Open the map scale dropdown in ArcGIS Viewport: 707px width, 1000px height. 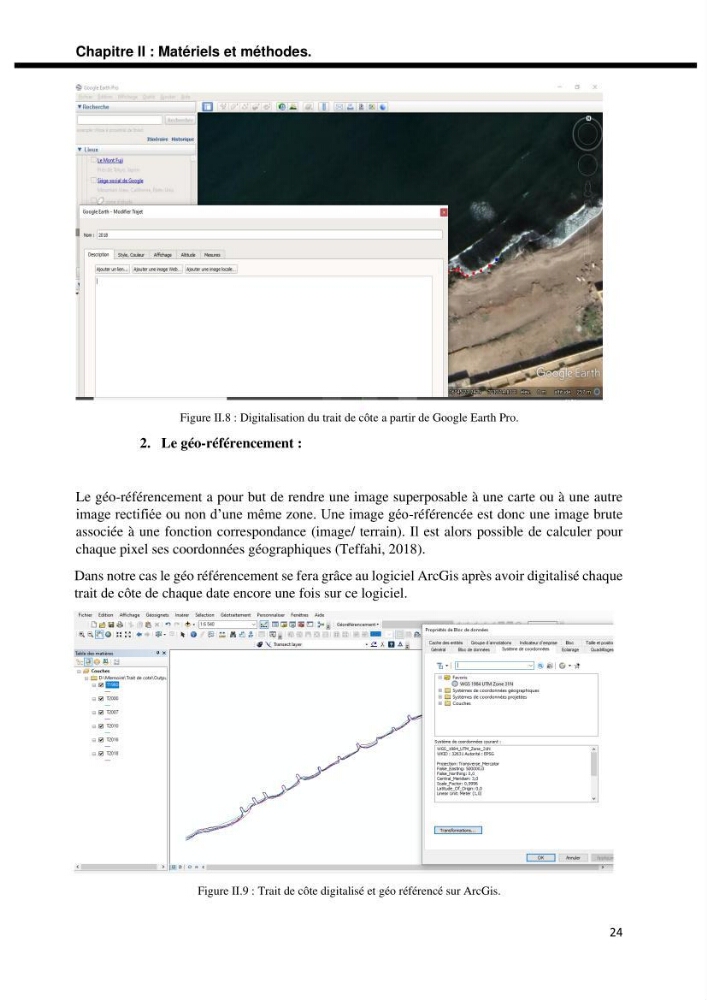pyautogui.click(x=253, y=624)
